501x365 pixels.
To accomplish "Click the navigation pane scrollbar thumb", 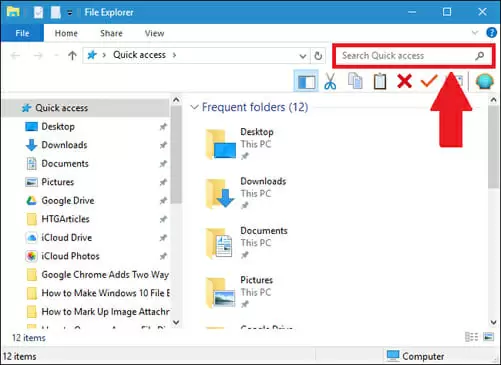I will coord(176,154).
